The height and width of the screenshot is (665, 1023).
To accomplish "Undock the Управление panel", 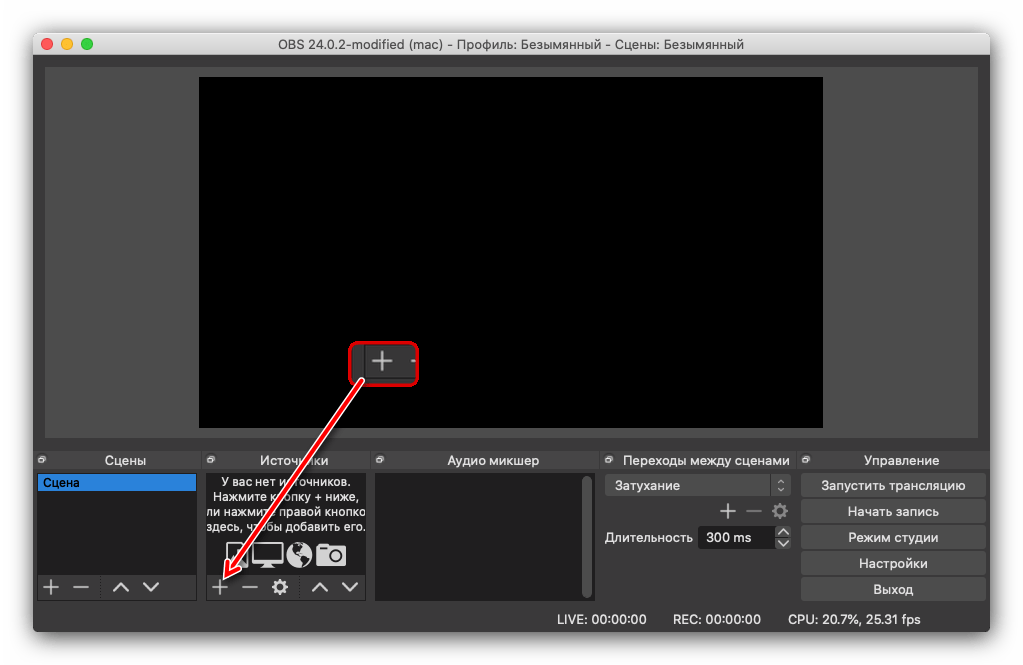I will click(x=806, y=460).
